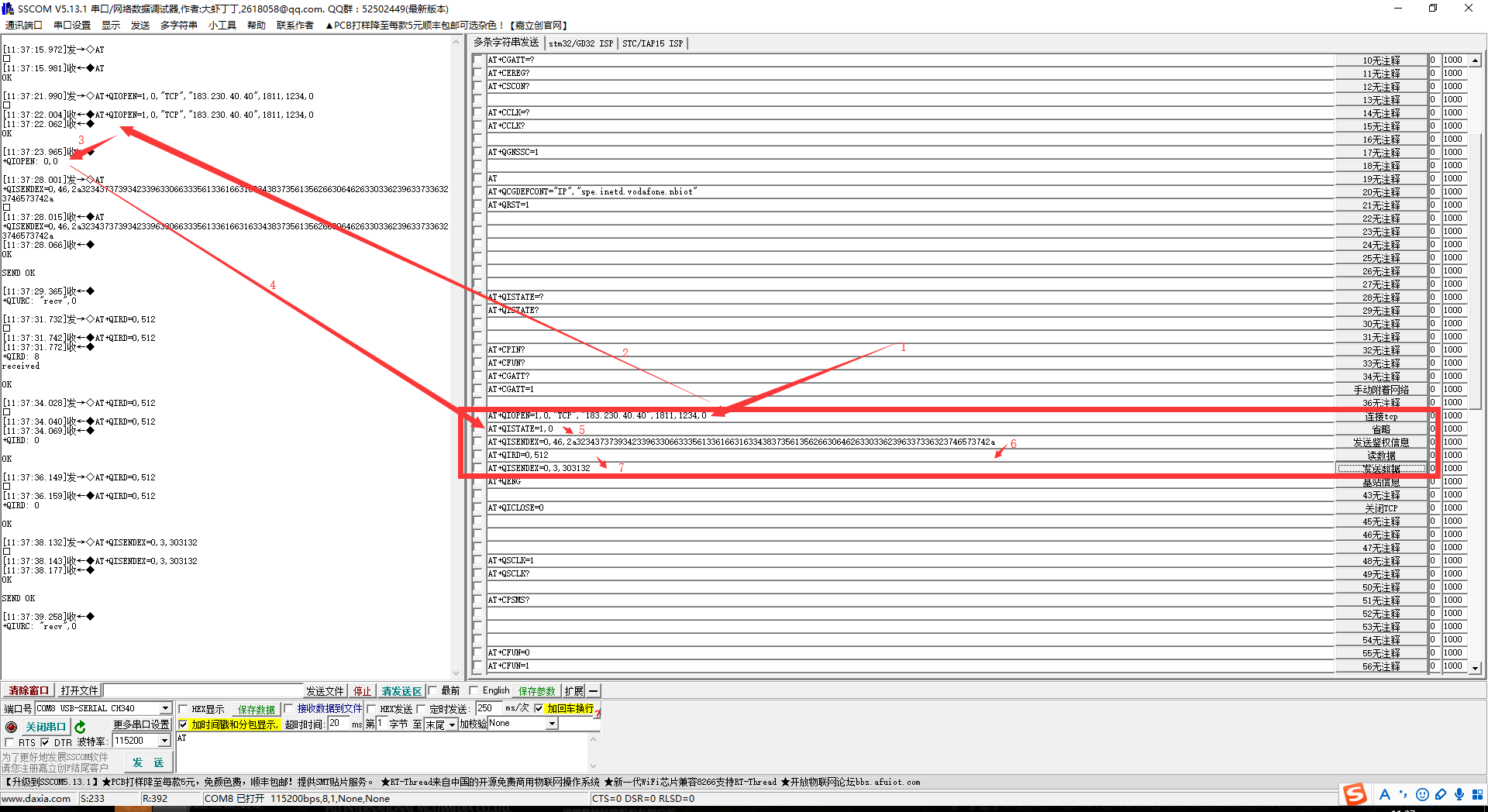Open Sogou toolbox grid icon

click(x=1477, y=794)
